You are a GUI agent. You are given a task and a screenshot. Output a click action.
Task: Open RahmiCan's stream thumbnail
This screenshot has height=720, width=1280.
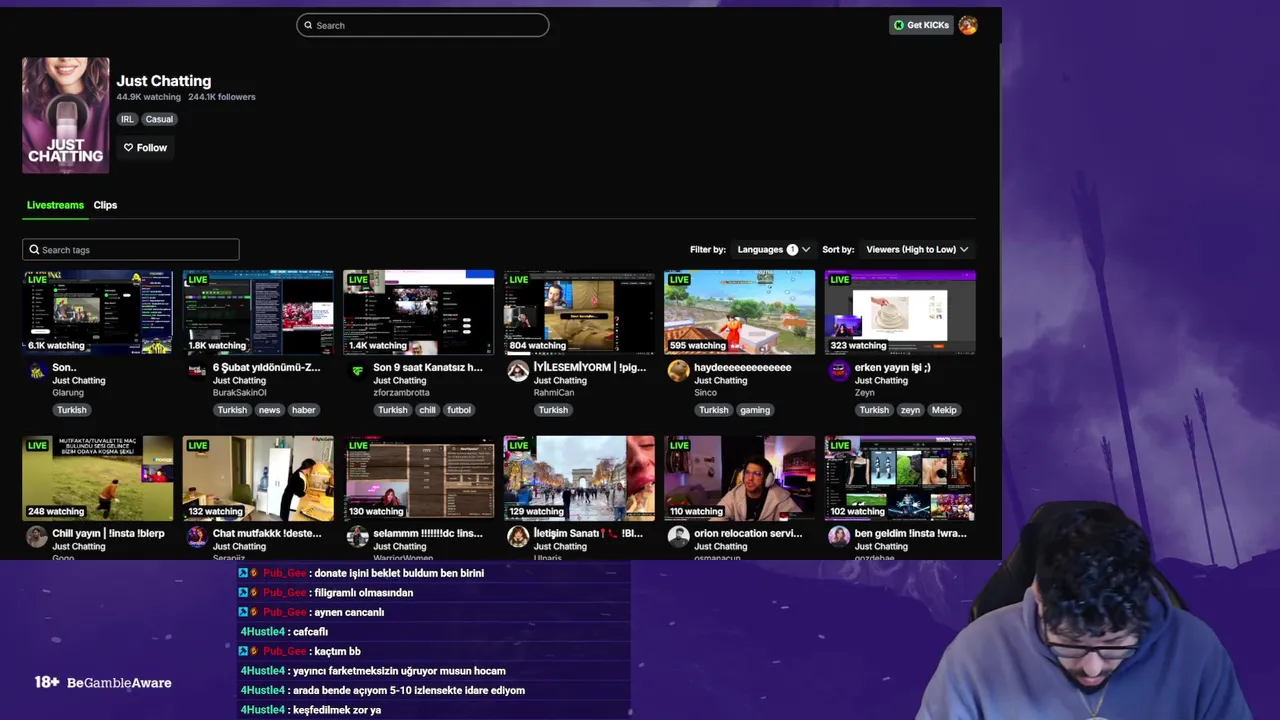(579, 312)
